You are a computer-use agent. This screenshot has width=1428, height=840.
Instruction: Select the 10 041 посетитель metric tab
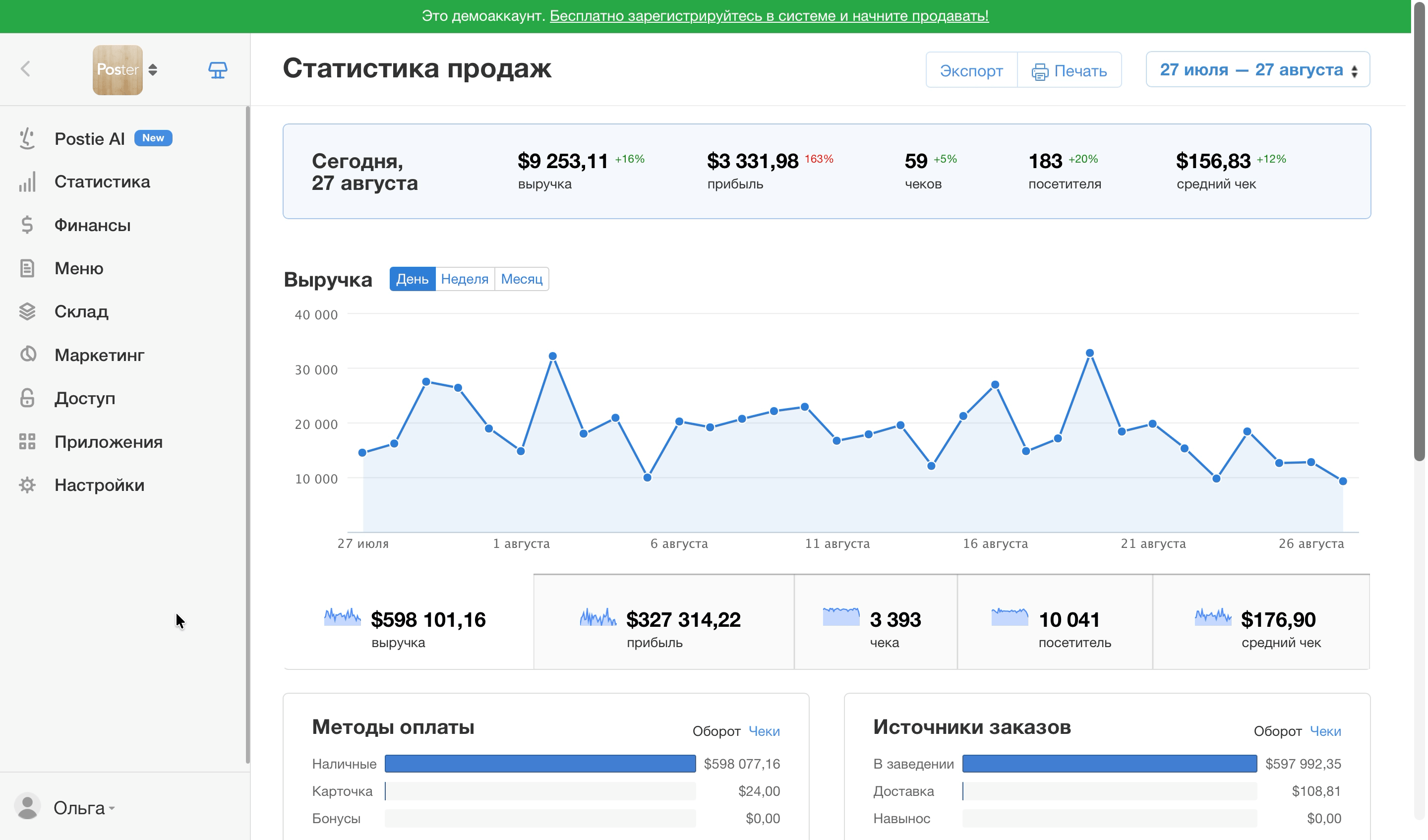tap(1055, 622)
